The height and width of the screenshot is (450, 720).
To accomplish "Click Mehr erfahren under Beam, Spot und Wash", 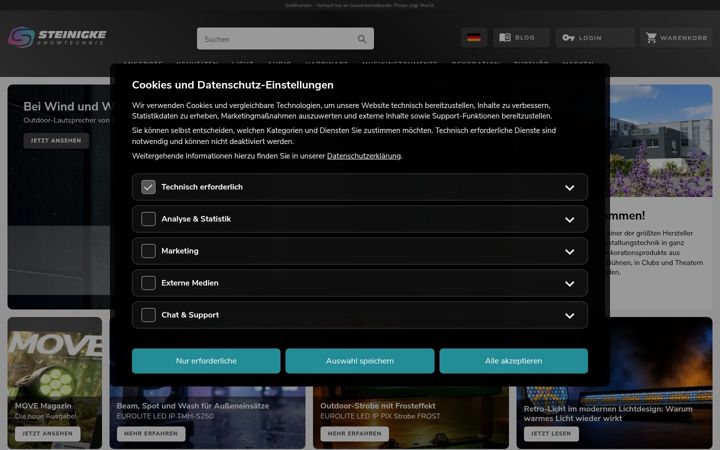I will (x=151, y=433).
